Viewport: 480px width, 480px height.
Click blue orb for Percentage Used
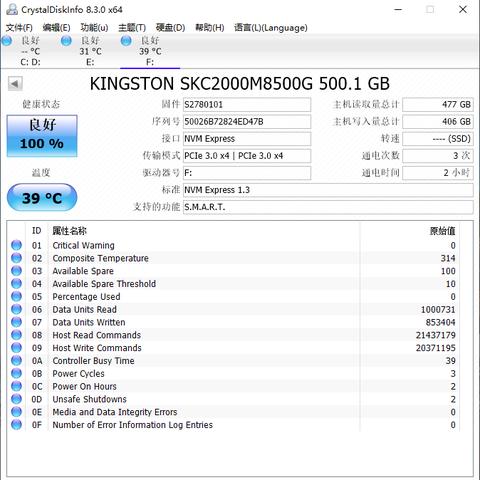16,296
